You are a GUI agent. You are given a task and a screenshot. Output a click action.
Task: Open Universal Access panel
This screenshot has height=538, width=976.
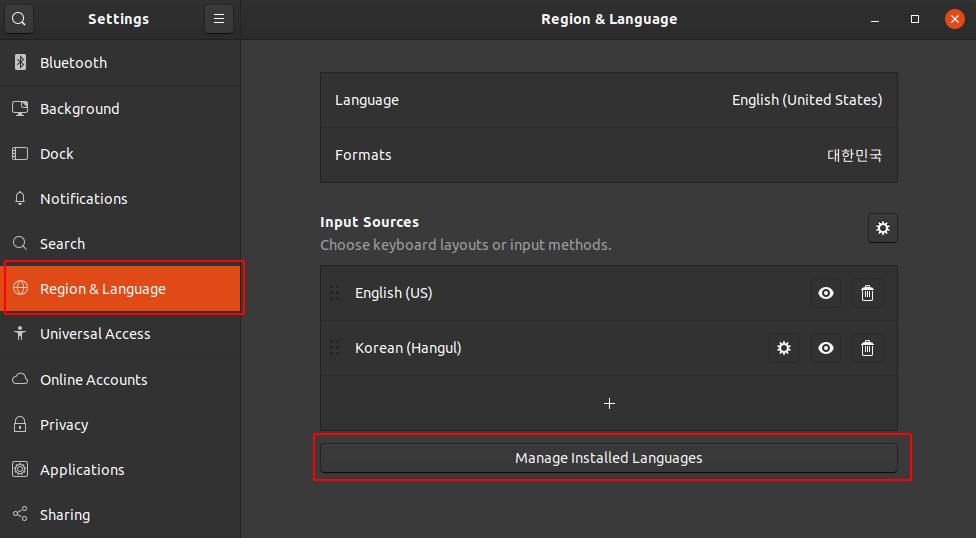[x=120, y=334]
